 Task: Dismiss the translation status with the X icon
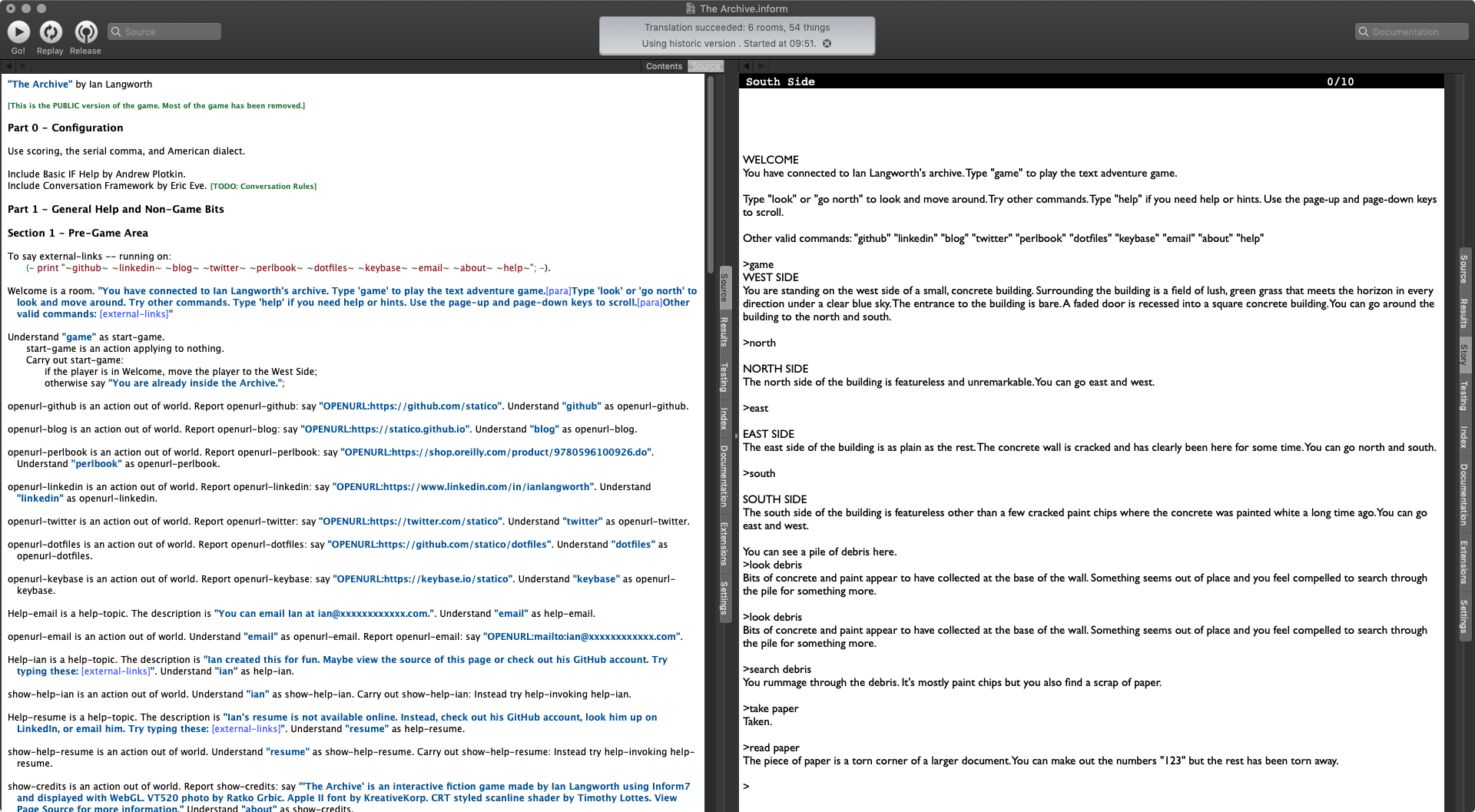[x=827, y=44]
